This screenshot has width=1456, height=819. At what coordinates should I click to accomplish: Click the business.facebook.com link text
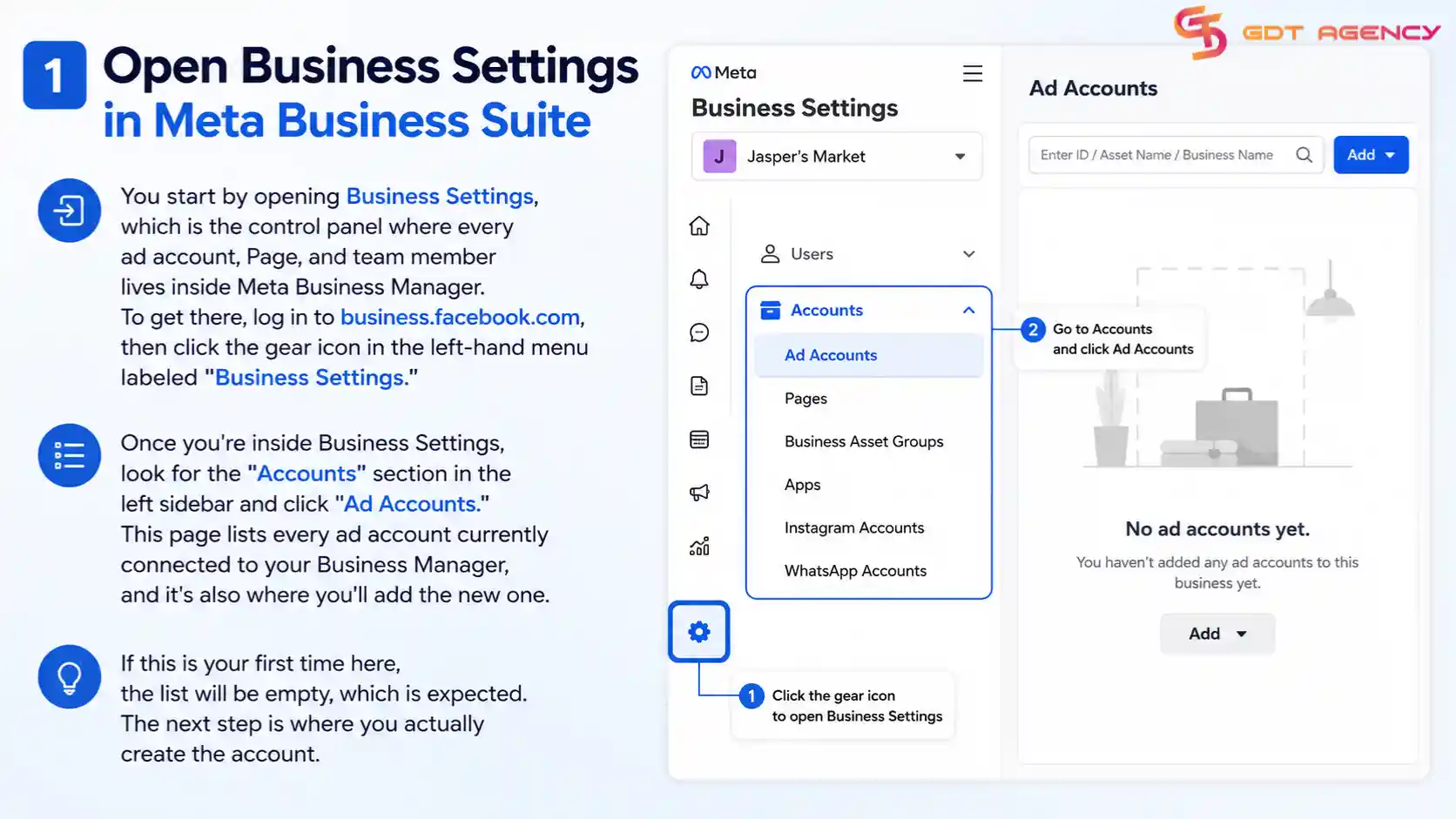(460, 318)
